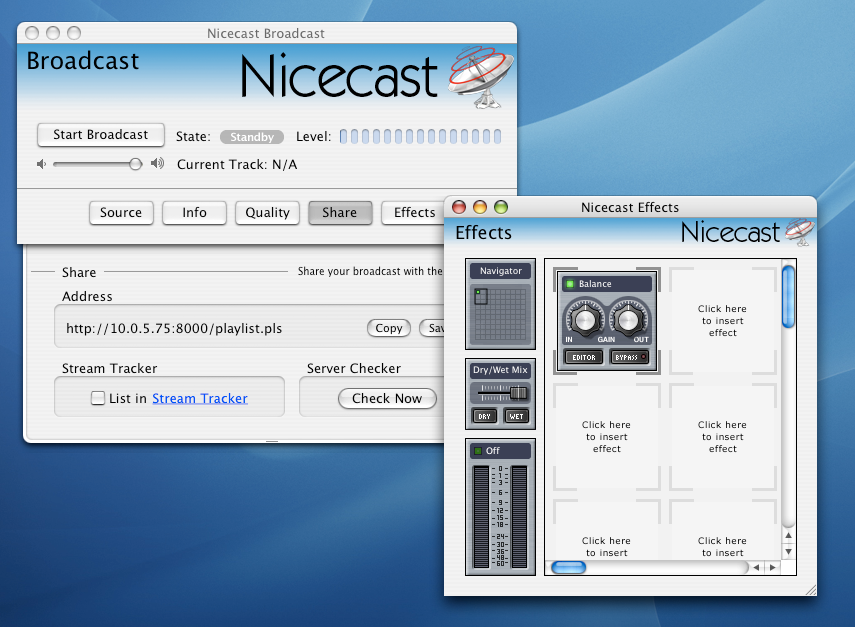Click the scroll left arrow in Effects
Image resolution: width=855 pixels, height=627 pixels.
(x=756, y=568)
